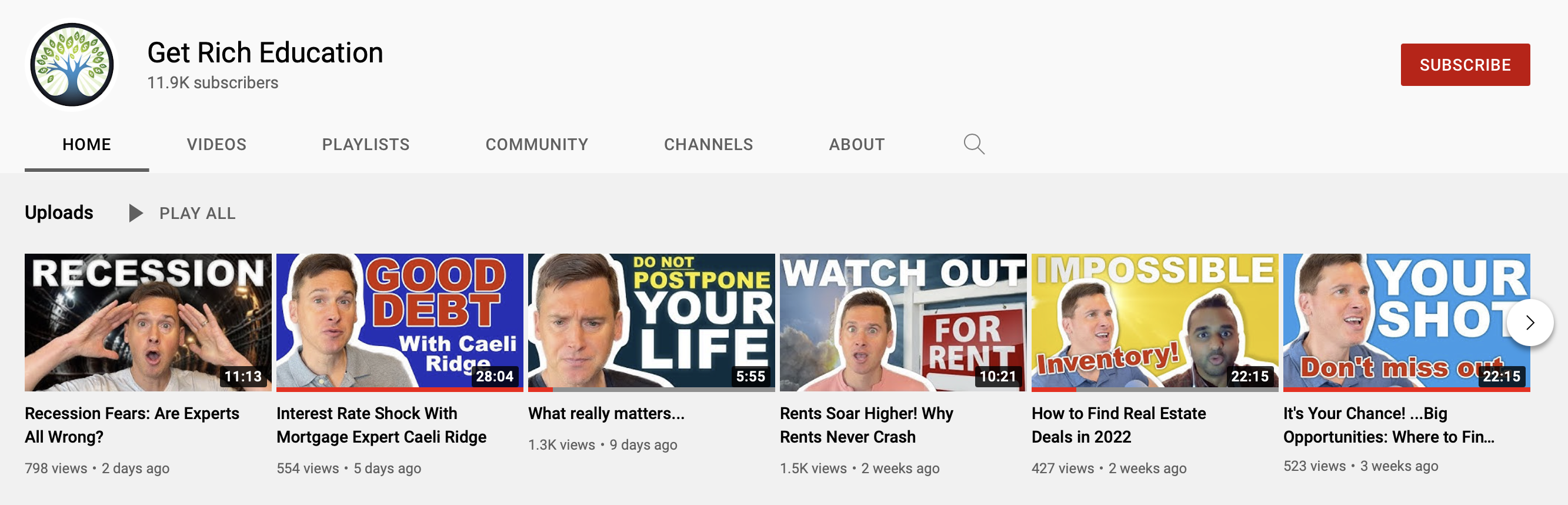Open the Playlists tab

[x=365, y=144]
